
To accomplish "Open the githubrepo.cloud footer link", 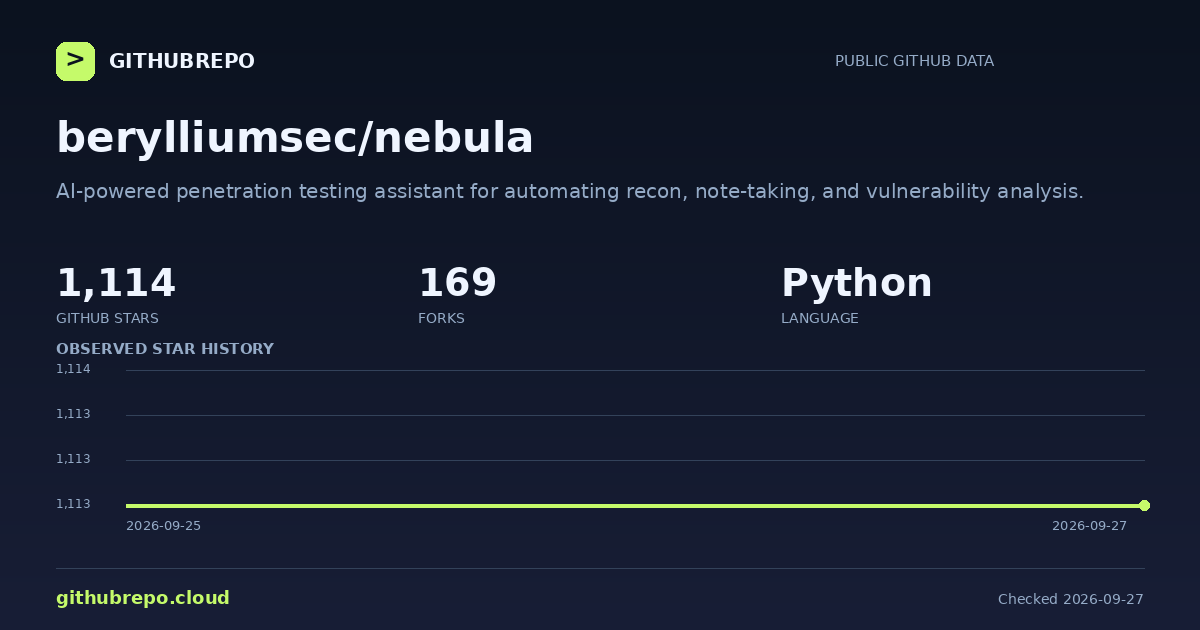I will point(143,598).
